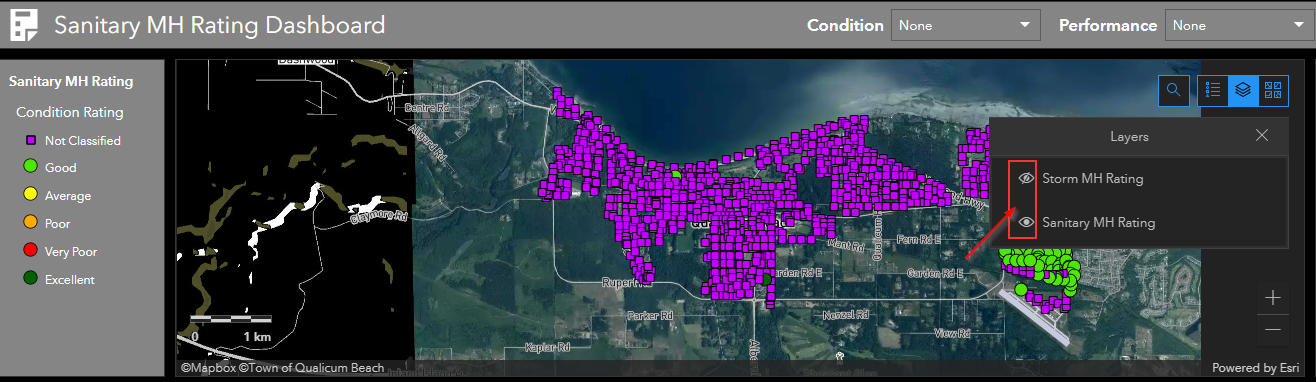Click the Excellent dark green legend symbol
1316x382 pixels.
(x=31, y=279)
